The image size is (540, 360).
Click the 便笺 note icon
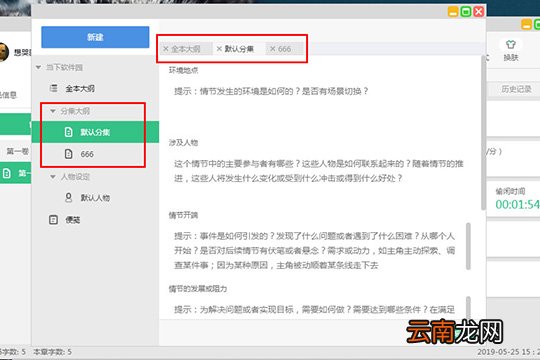tap(53, 219)
